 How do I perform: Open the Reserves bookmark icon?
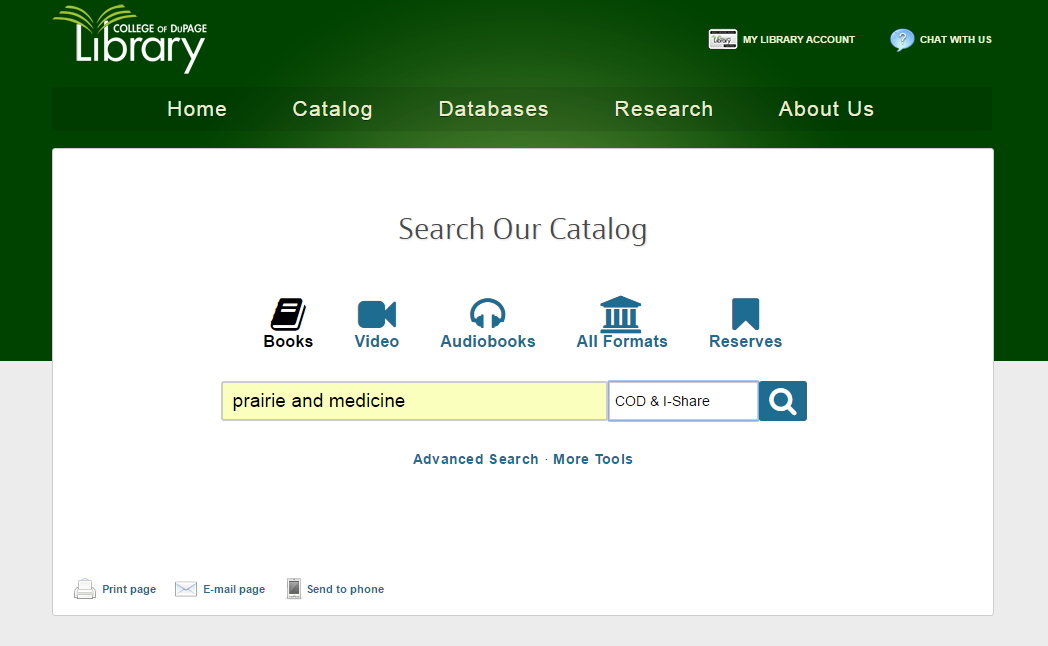point(745,314)
